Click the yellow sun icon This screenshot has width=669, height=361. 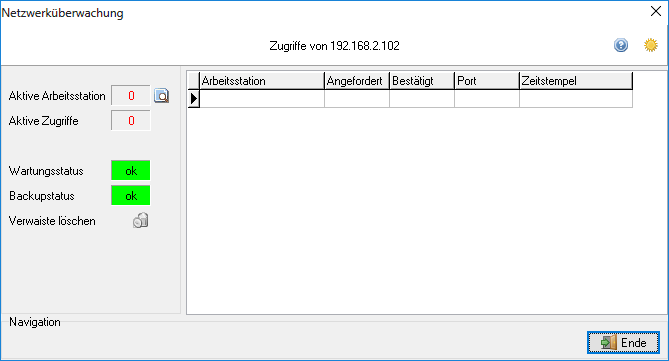tap(651, 45)
